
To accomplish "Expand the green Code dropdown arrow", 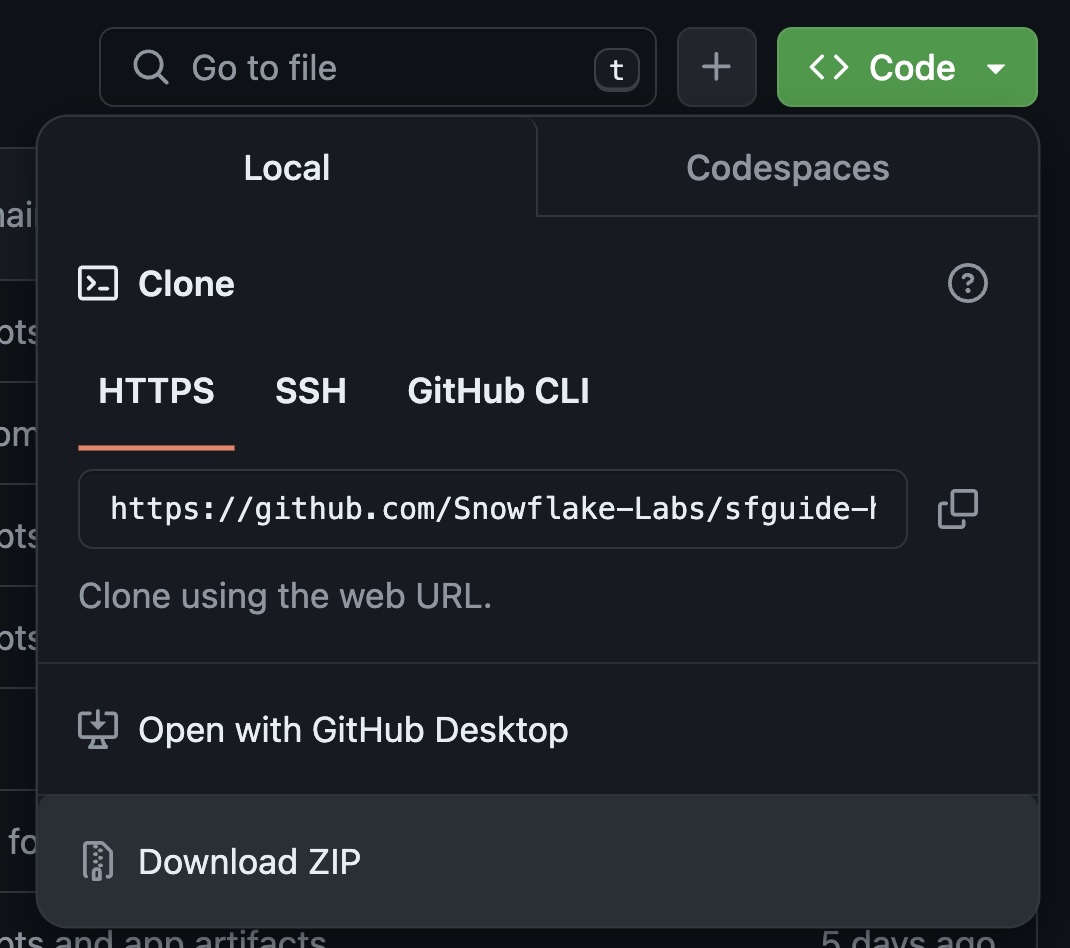I will click(x=996, y=68).
